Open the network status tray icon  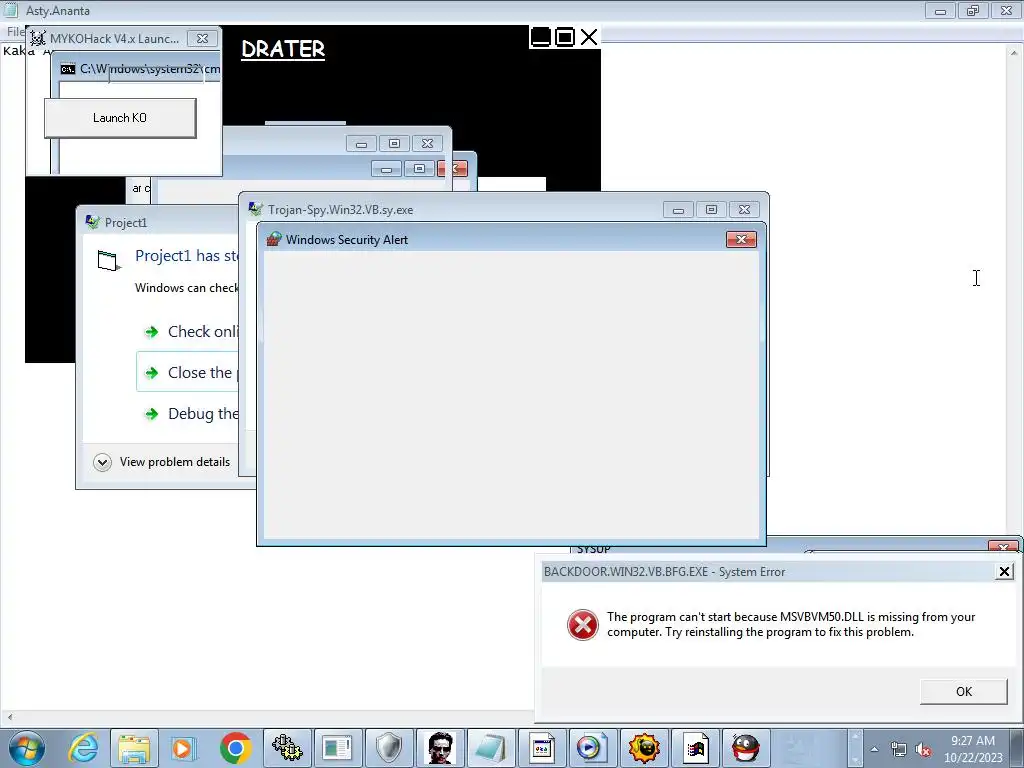pyautogui.click(x=899, y=750)
